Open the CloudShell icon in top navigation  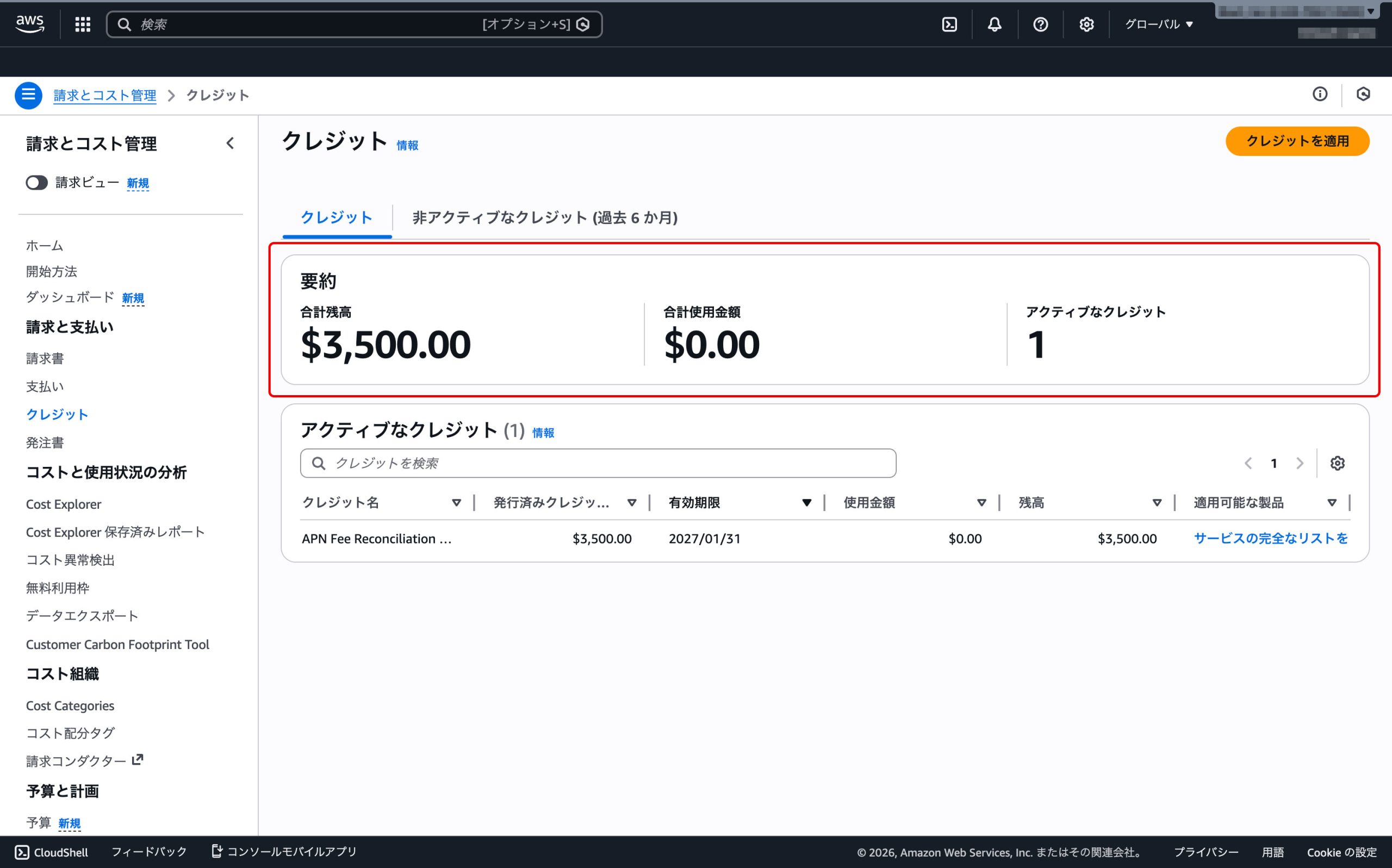(949, 24)
